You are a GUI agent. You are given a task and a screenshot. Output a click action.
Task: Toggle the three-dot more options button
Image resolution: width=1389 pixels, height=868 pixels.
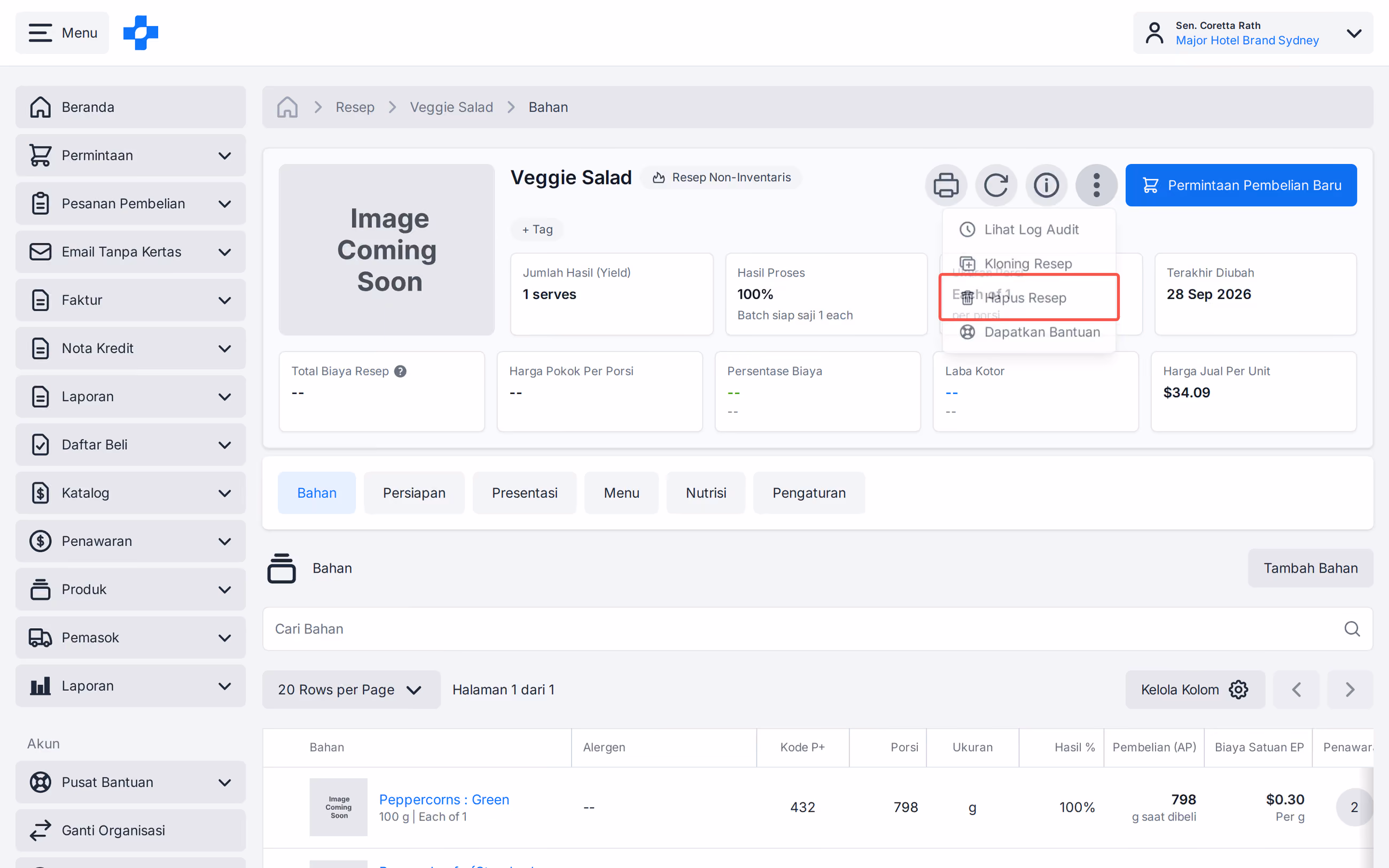1096,185
